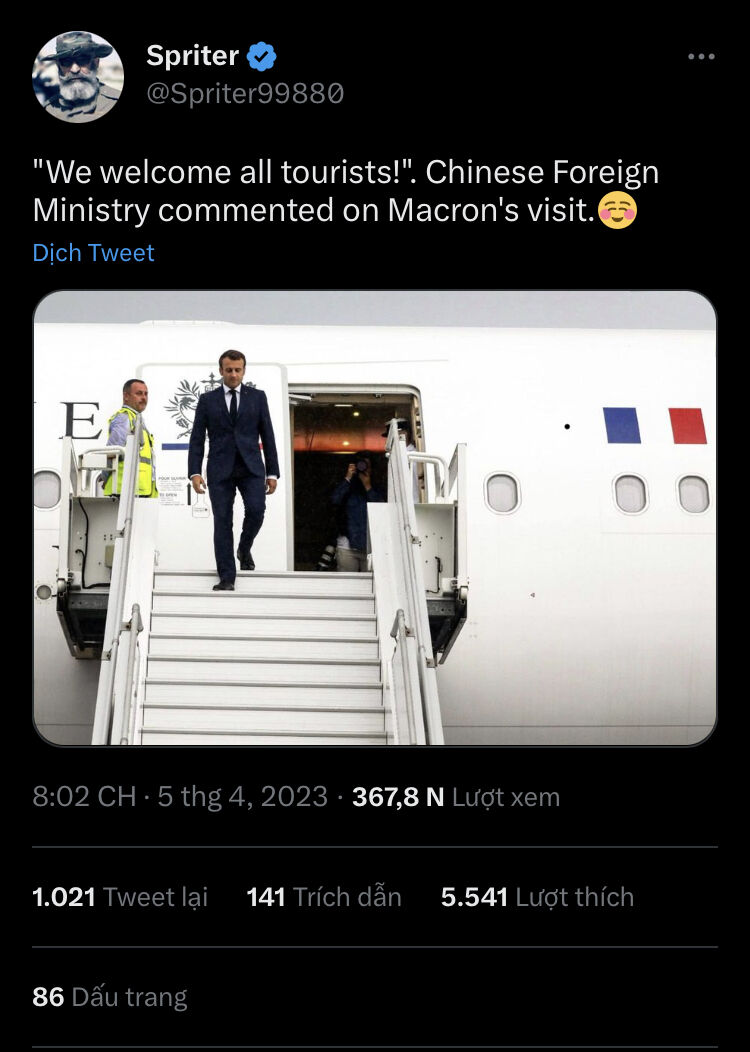Click the 8:02 CH timestamp
Screen dimensions: 750x1052
[x=85, y=797]
